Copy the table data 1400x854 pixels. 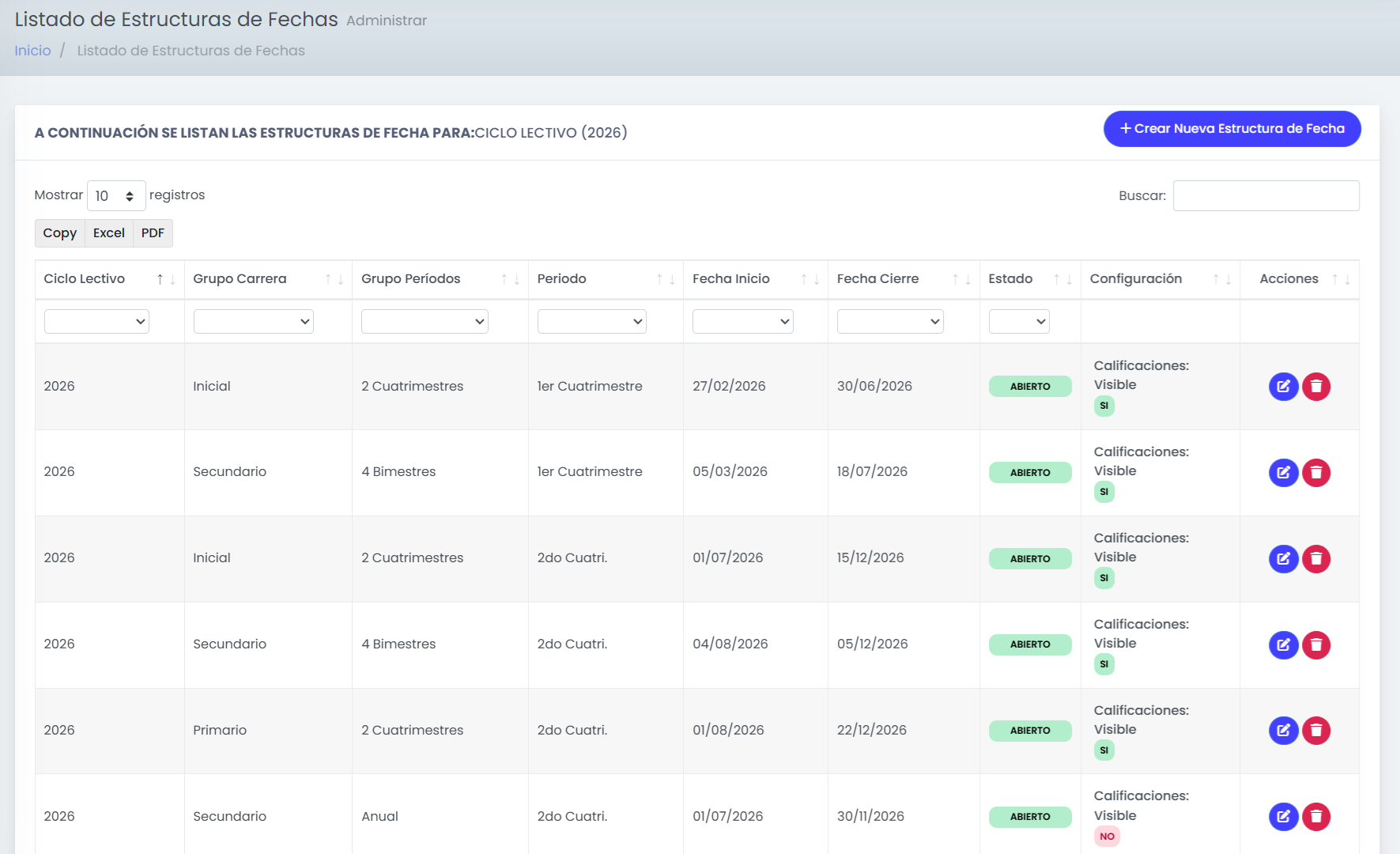click(x=60, y=233)
